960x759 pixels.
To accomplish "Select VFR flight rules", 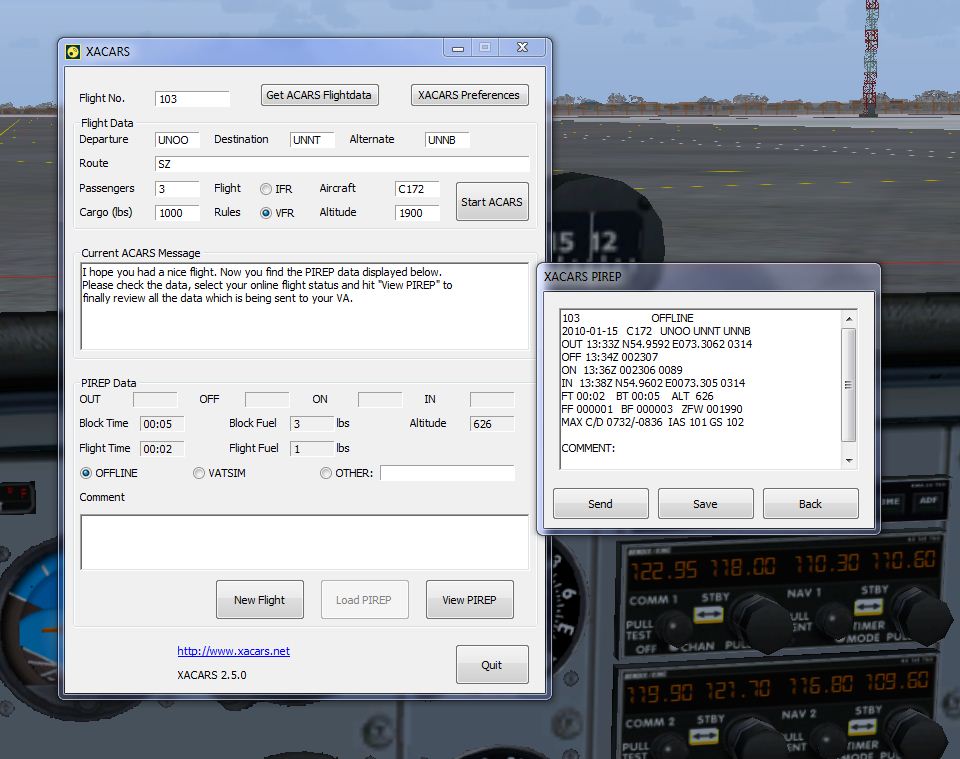I will tap(266, 213).
